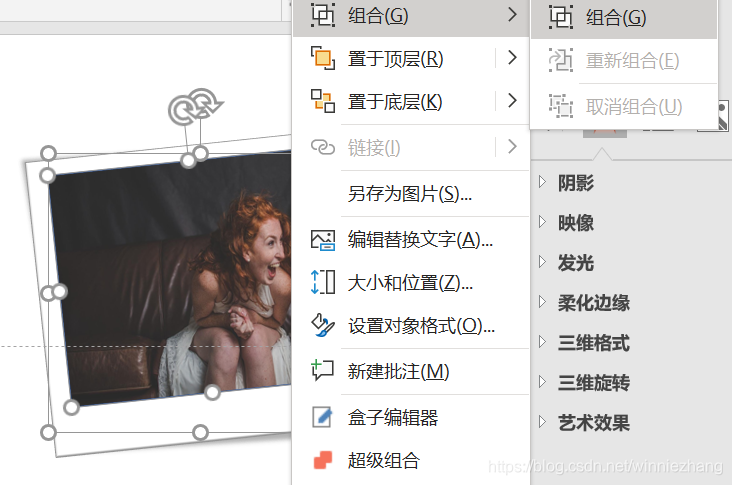Select 另存为图片(S)... menu entry
Viewport: 732px width, 485px height.
tap(411, 194)
